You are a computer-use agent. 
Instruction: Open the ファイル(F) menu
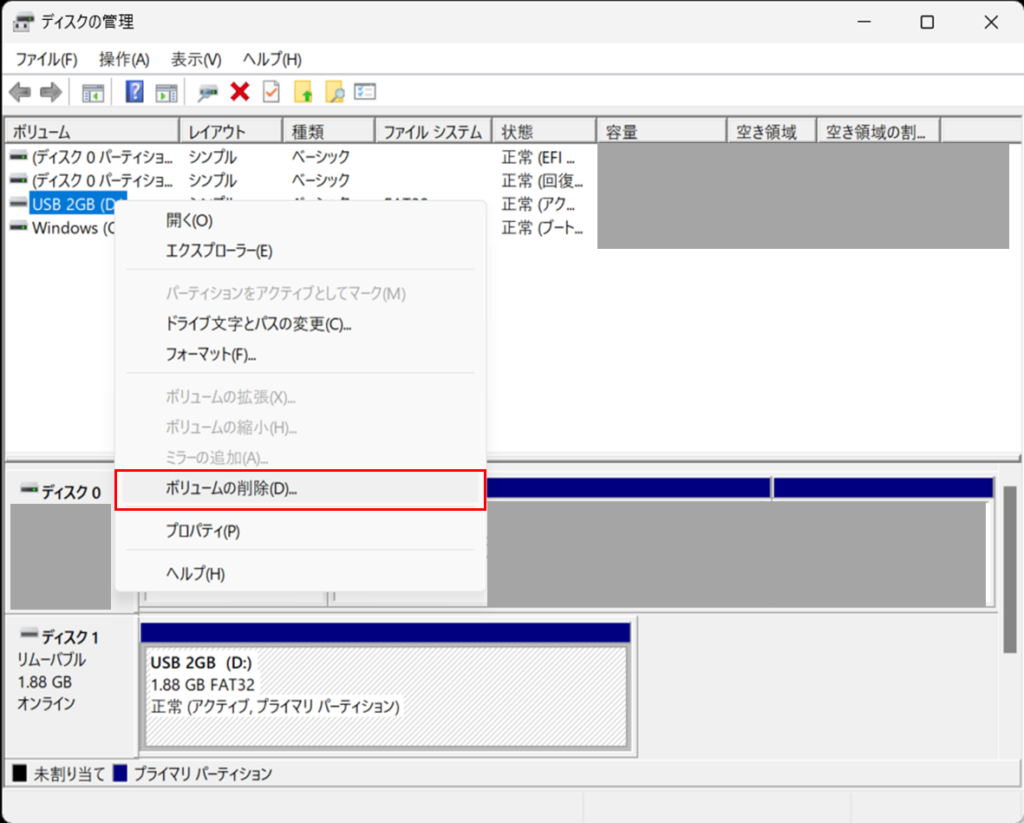[x=46, y=59]
